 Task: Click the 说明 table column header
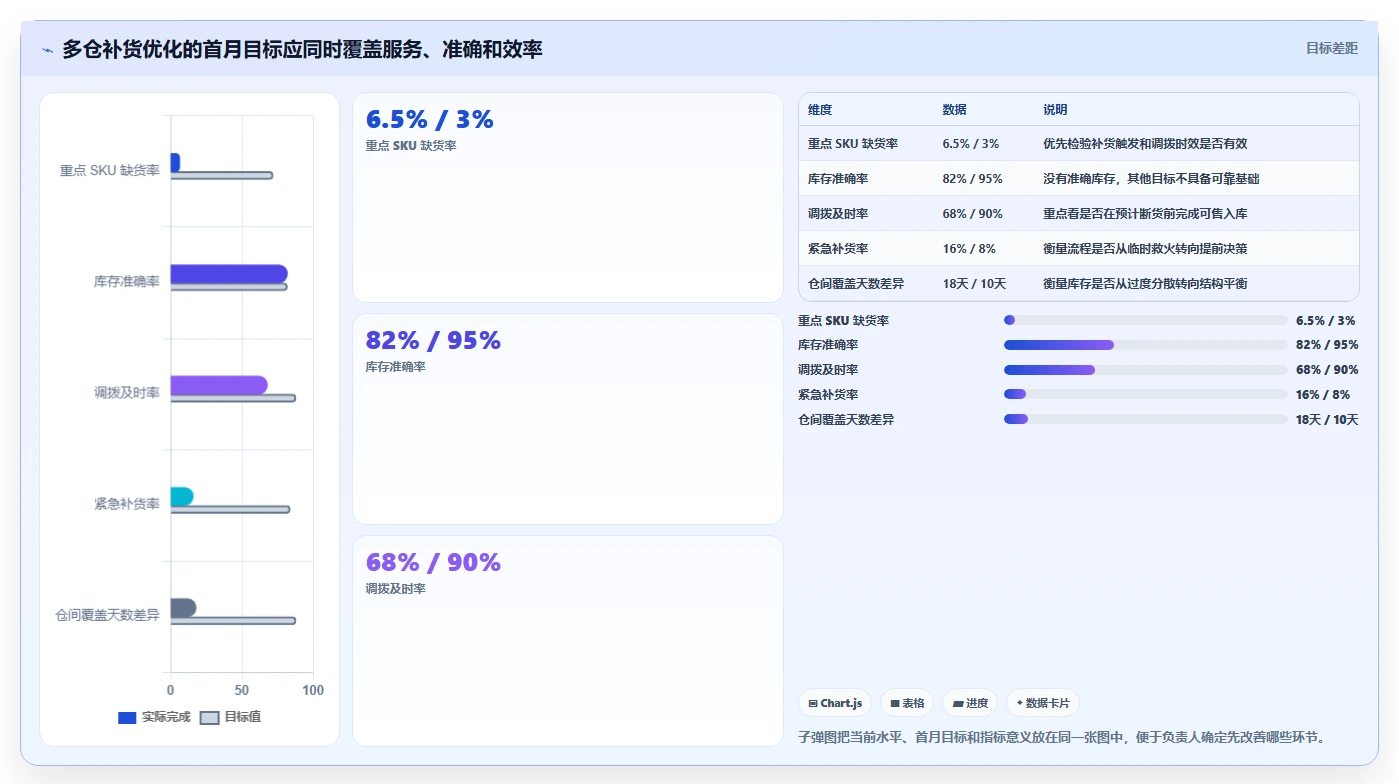point(1055,110)
